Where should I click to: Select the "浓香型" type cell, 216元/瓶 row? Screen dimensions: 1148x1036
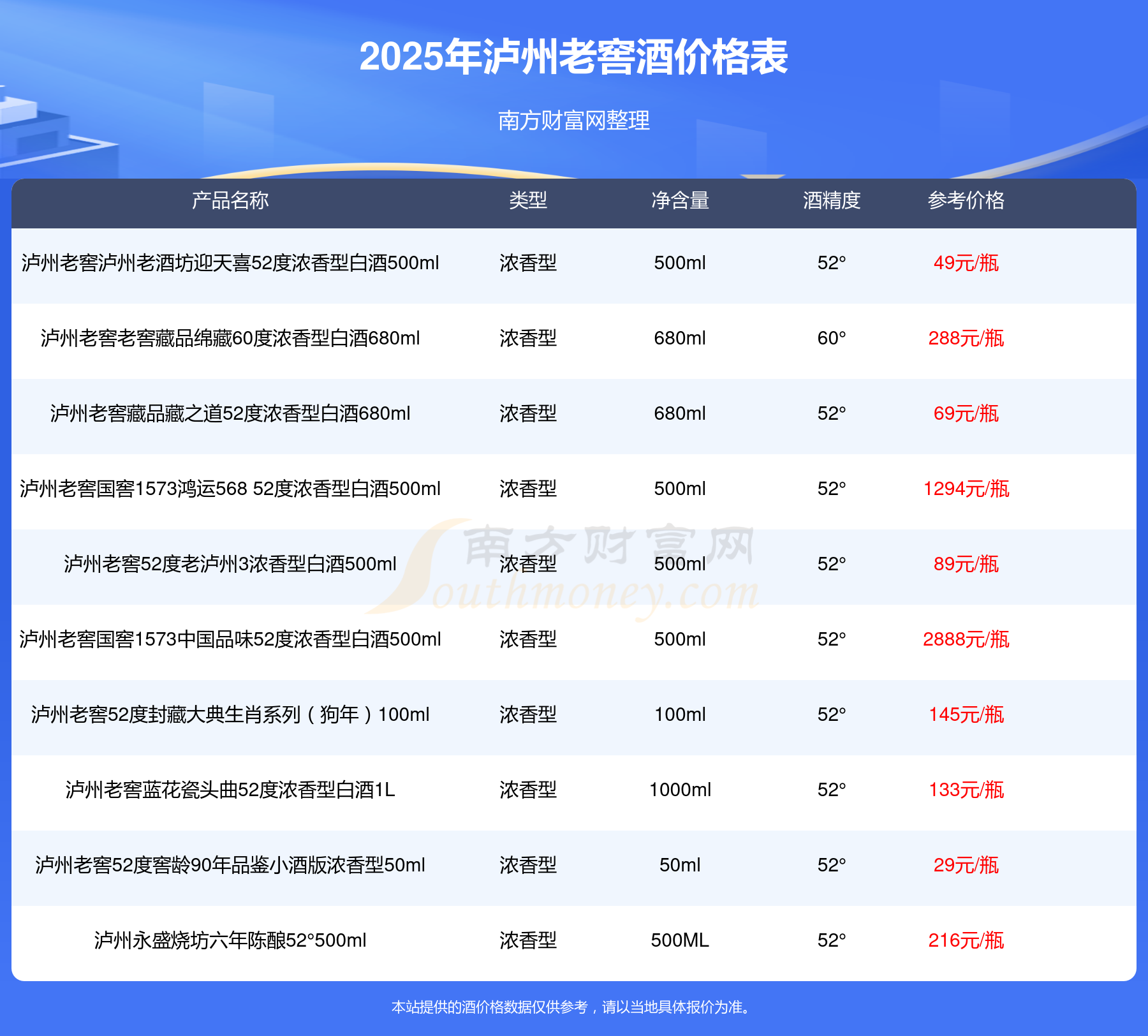pyautogui.click(x=528, y=940)
